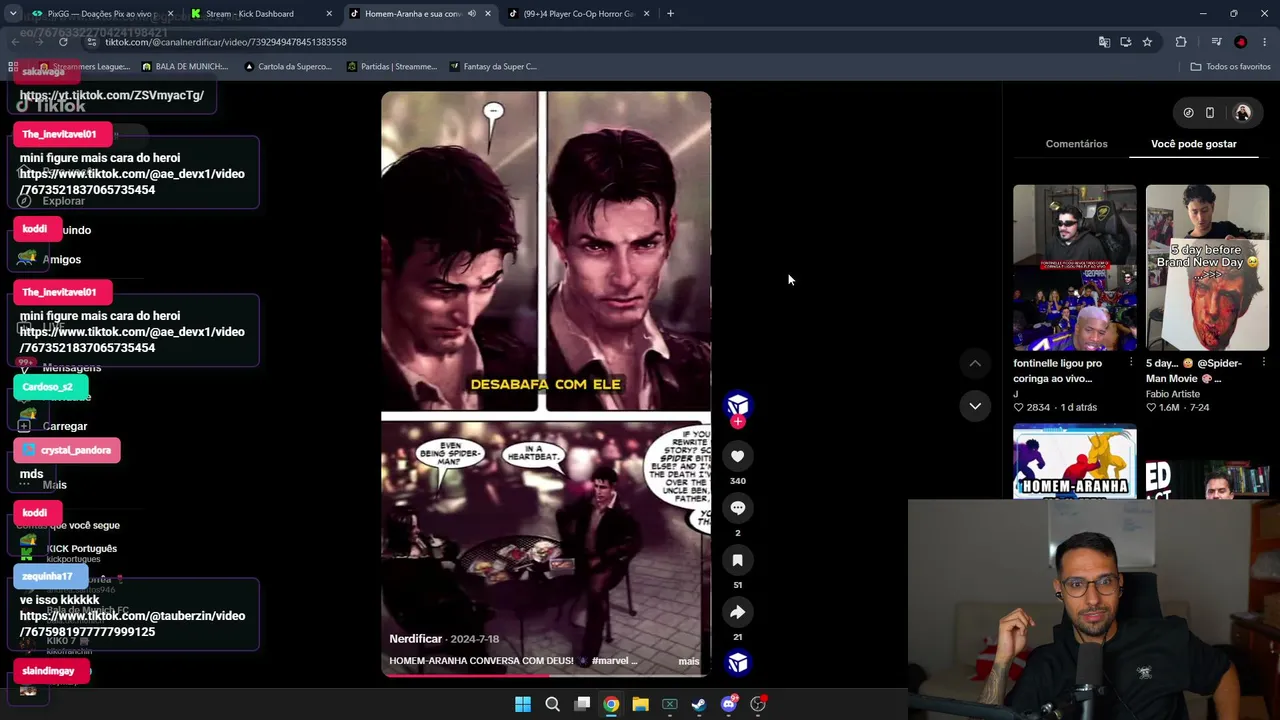Viewport: 1280px width, 720px height.
Task: Mute the audio on the Homem-Aranha tab
Action: click(x=472, y=14)
